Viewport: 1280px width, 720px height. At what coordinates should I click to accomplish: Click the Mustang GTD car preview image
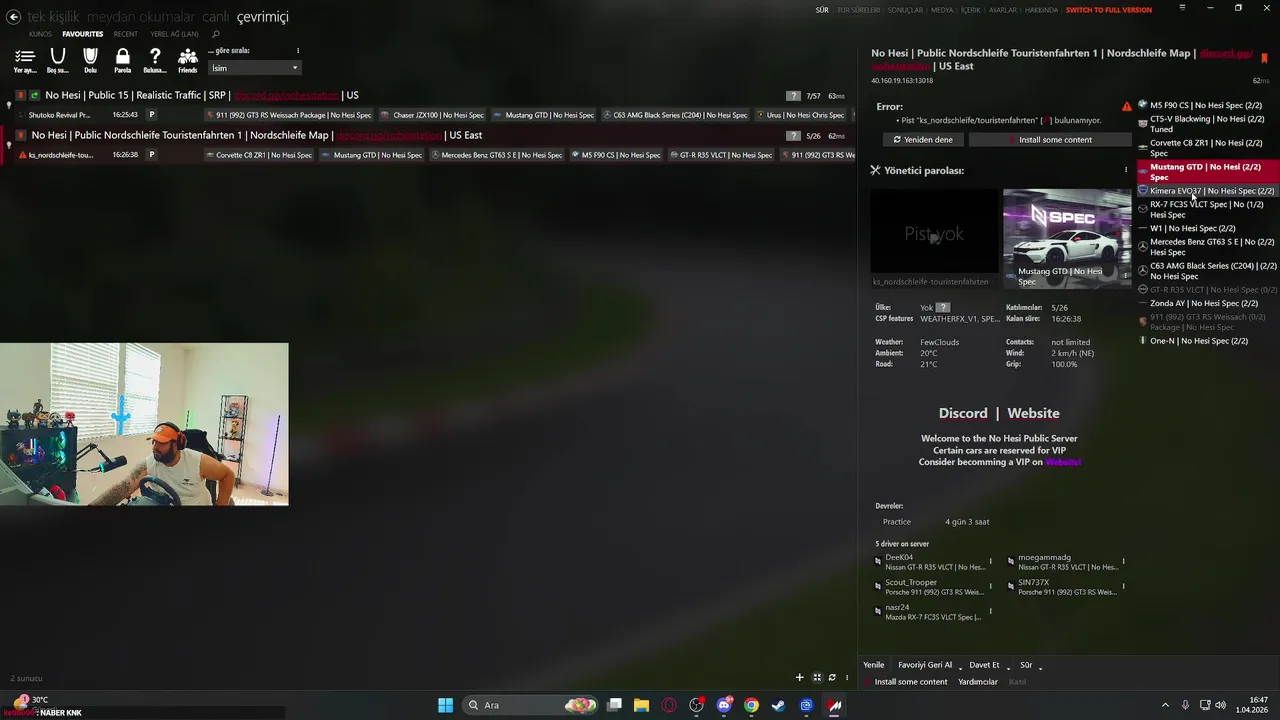[x=1067, y=238]
